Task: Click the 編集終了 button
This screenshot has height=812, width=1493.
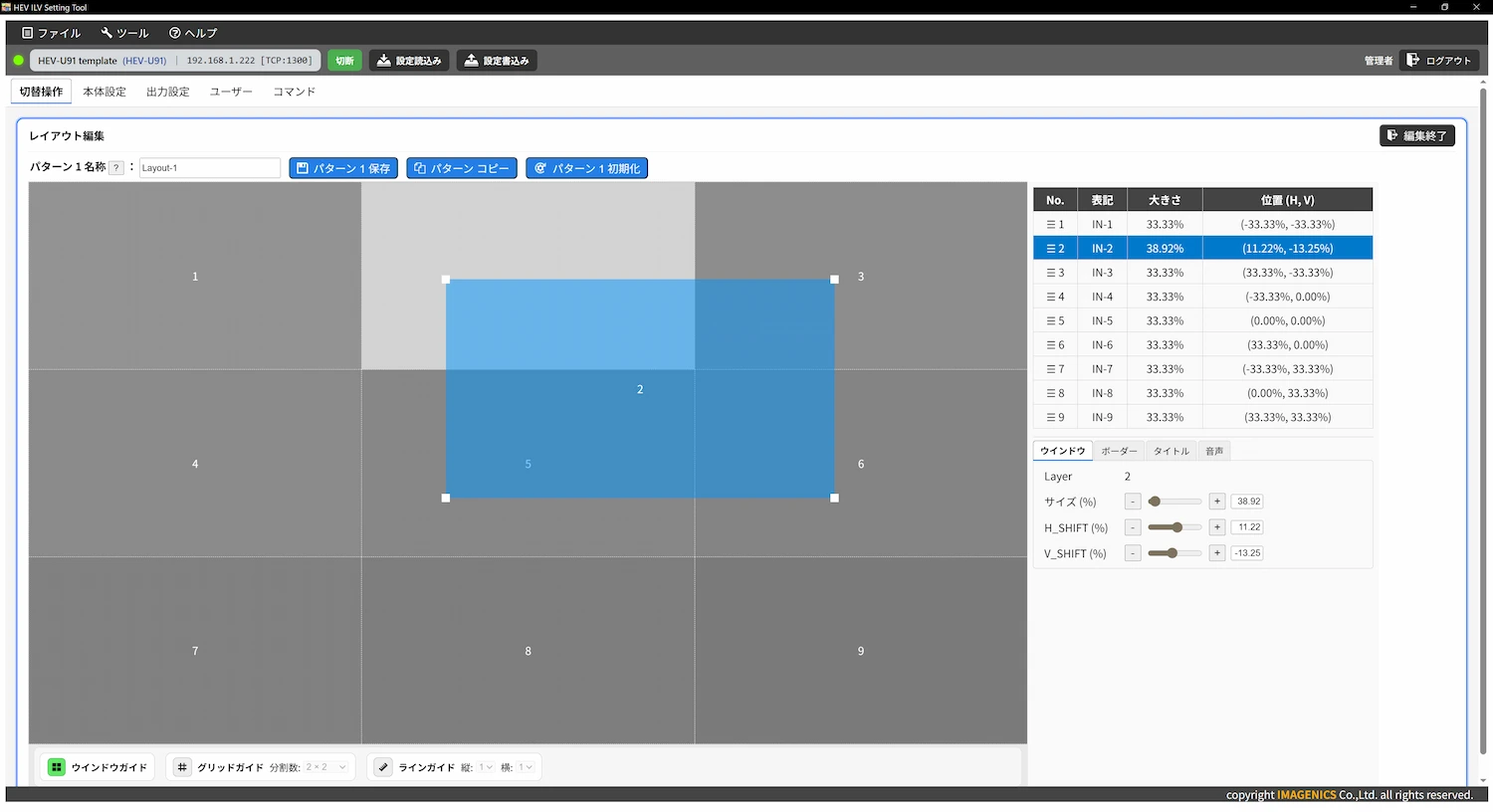Action: click(x=1416, y=135)
